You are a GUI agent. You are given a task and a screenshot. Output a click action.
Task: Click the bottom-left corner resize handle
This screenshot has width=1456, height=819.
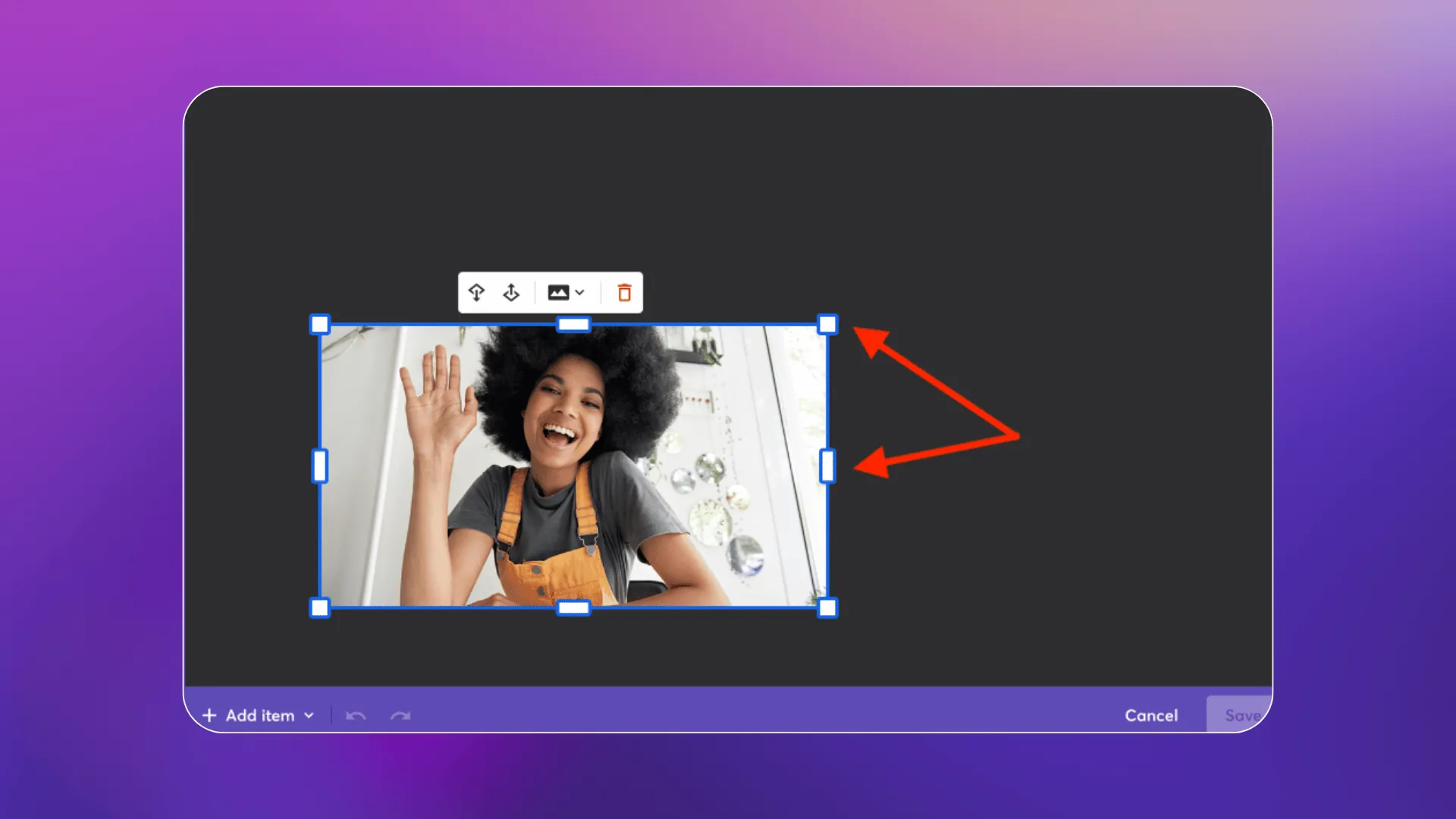[320, 607]
